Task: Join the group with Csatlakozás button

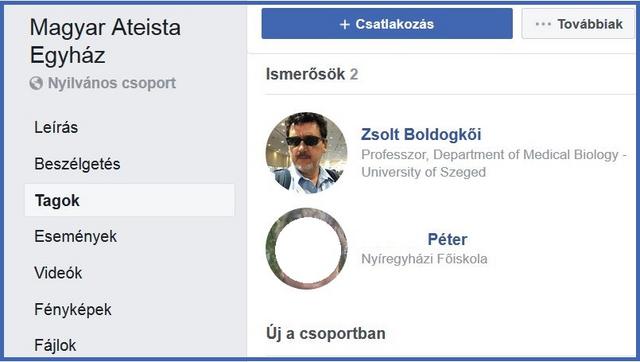Action: (387, 24)
